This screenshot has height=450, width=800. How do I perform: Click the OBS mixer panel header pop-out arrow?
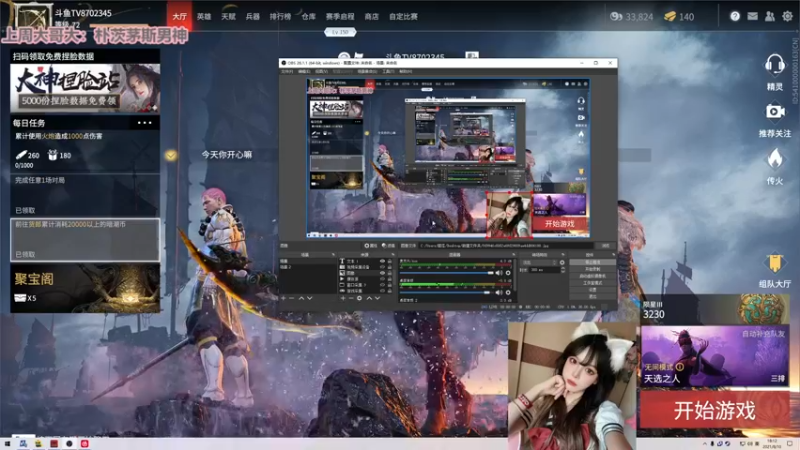tap(514, 255)
